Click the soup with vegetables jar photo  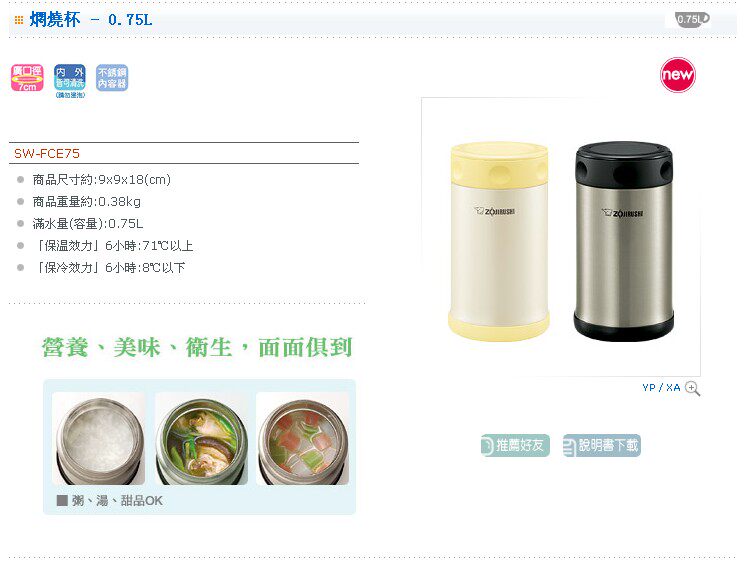pyautogui.click(x=202, y=438)
